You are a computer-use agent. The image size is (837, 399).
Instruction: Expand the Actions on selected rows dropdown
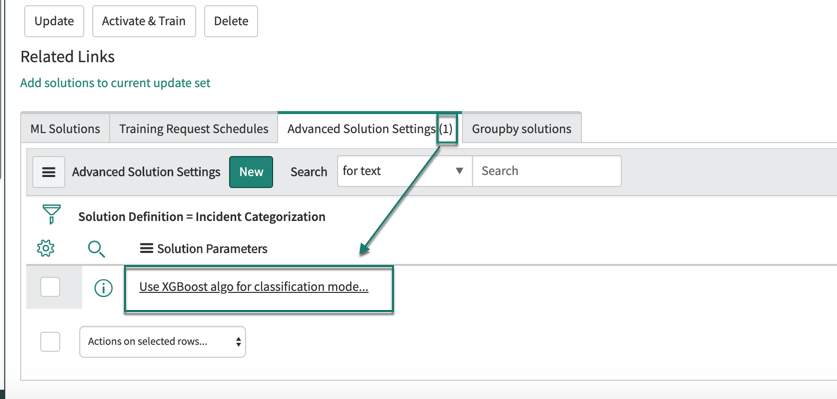pyautogui.click(x=163, y=342)
